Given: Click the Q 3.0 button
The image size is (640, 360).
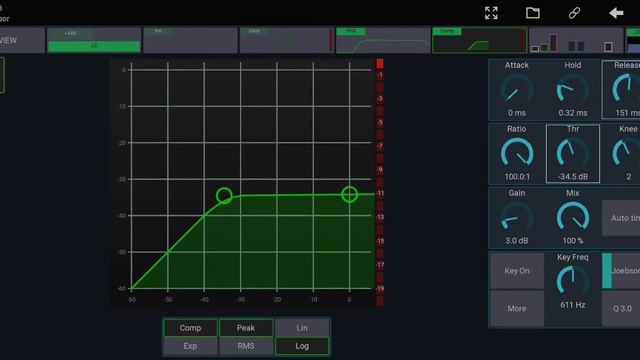Looking at the screenshot, I should 621,308.
